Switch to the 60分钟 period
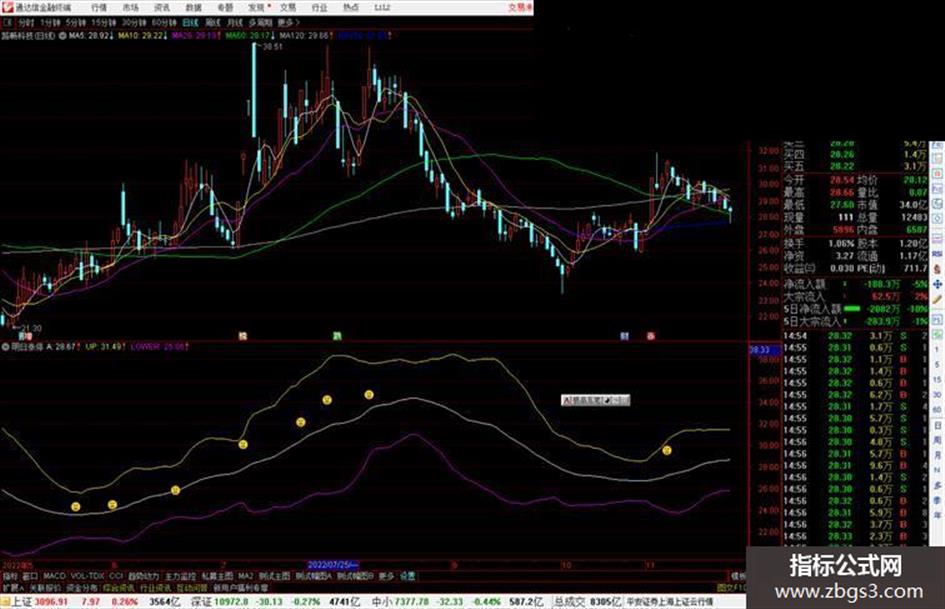This screenshot has height=609, width=945. coord(163,22)
